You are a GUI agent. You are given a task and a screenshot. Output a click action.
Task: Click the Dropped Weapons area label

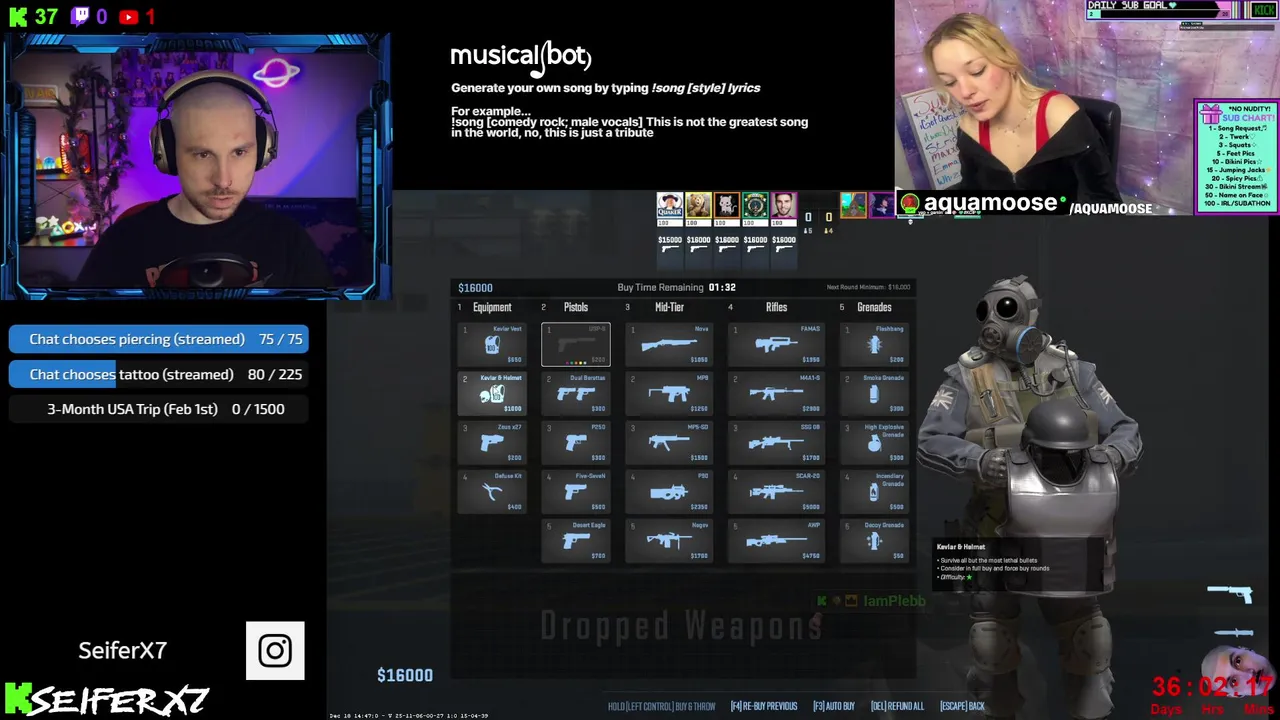(x=681, y=626)
